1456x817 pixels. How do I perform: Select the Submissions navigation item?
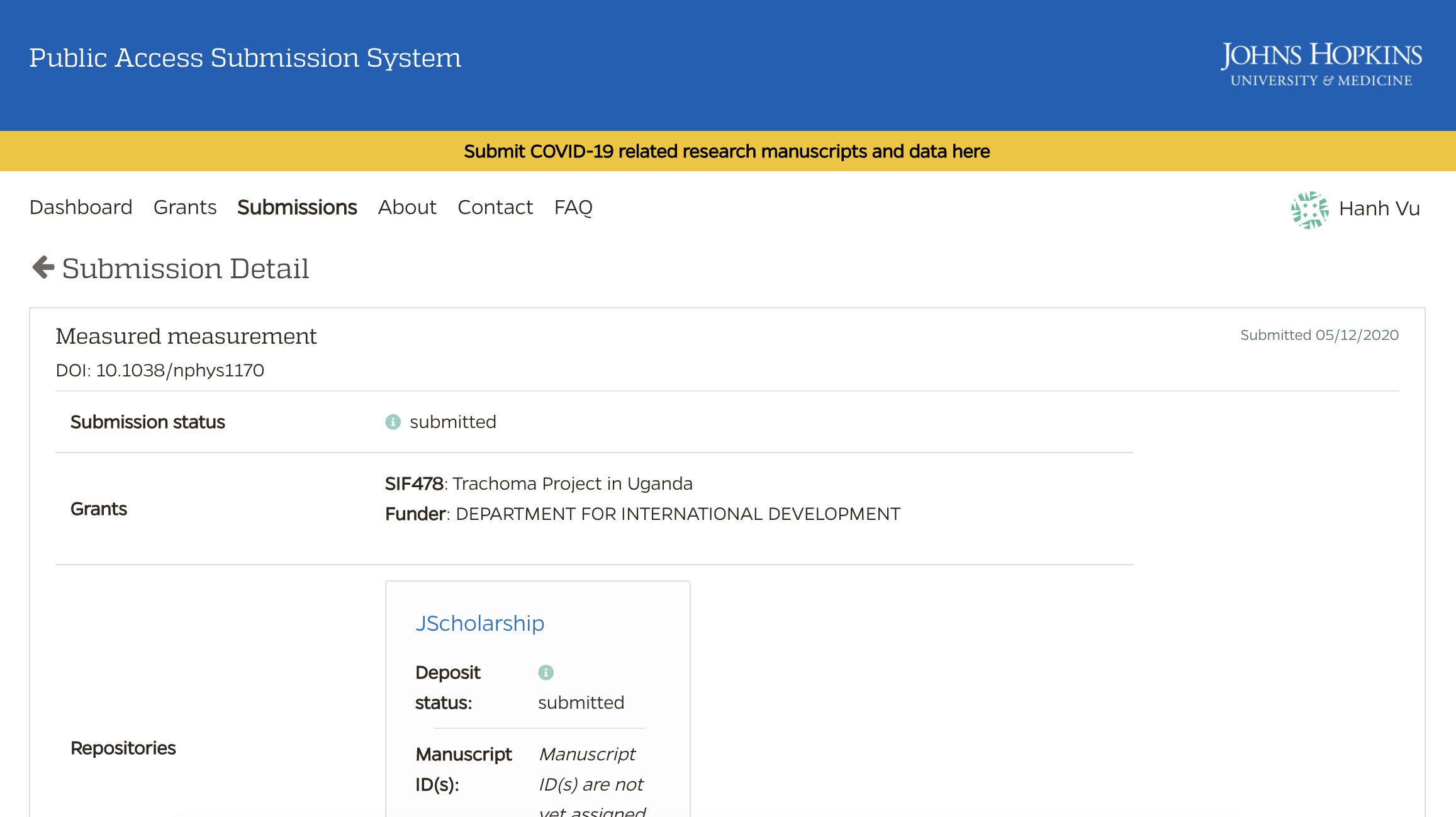297,207
